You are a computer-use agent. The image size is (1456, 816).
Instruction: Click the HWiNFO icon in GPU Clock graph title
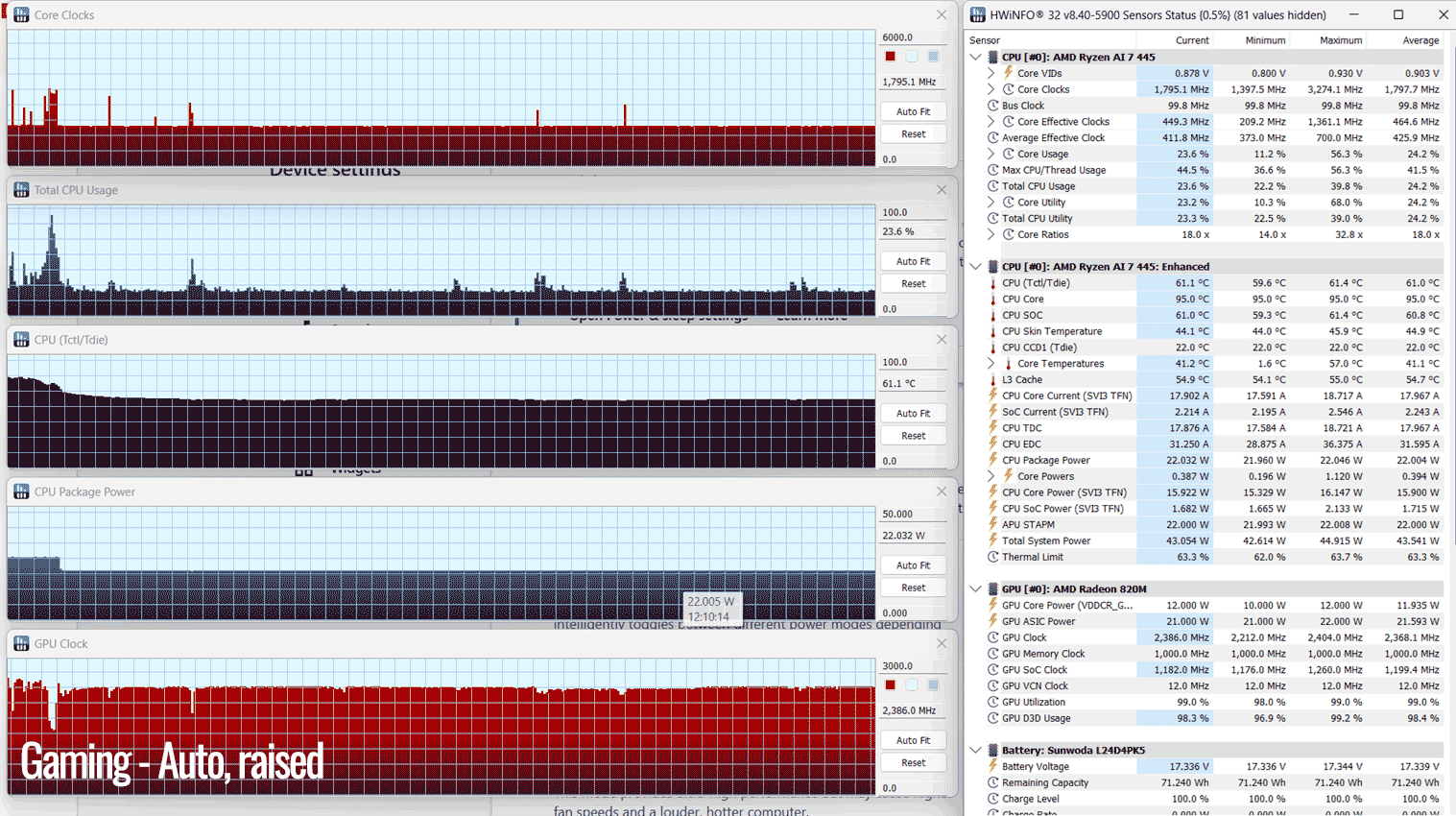click(21, 643)
